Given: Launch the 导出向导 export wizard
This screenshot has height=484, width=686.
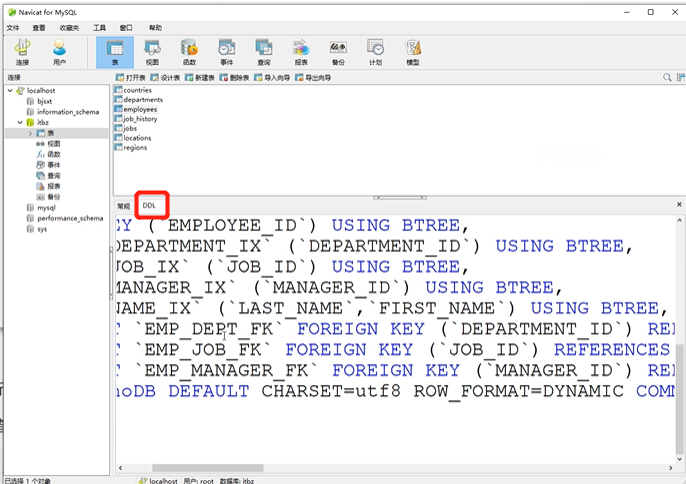Looking at the screenshot, I should pyautogui.click(x=313, y=77).
